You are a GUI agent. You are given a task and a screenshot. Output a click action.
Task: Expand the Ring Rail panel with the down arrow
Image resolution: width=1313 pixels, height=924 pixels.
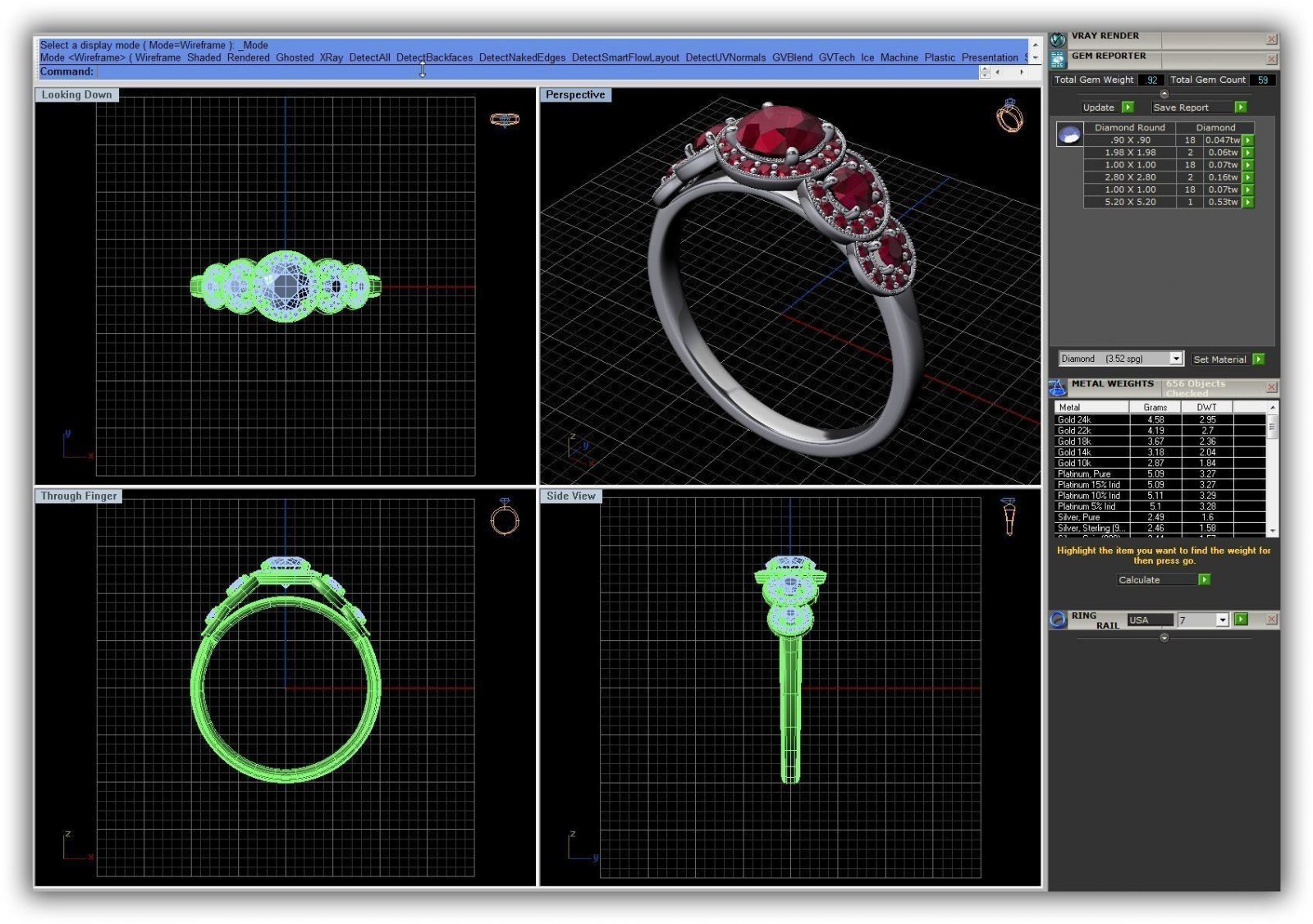1164,638
